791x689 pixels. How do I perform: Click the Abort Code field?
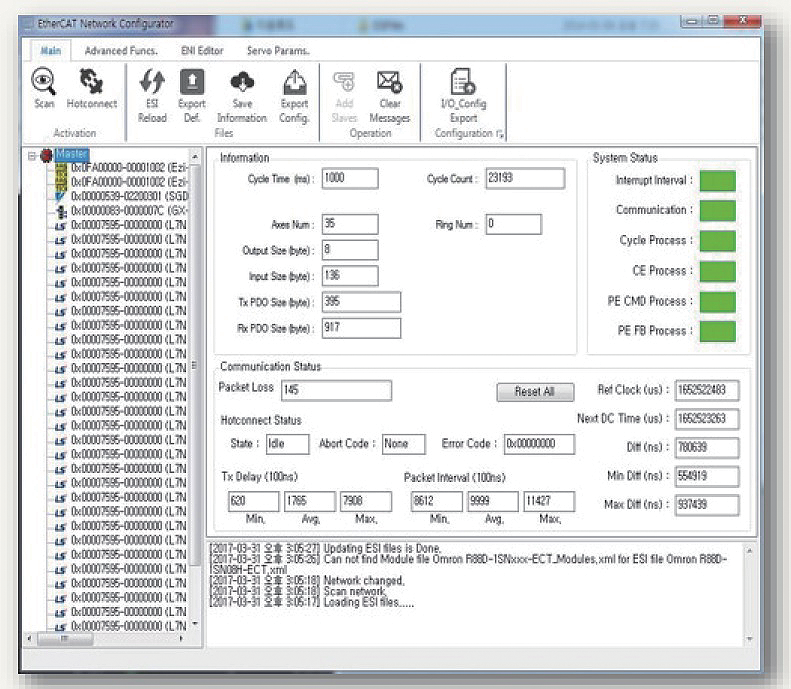tap(404, 444)
